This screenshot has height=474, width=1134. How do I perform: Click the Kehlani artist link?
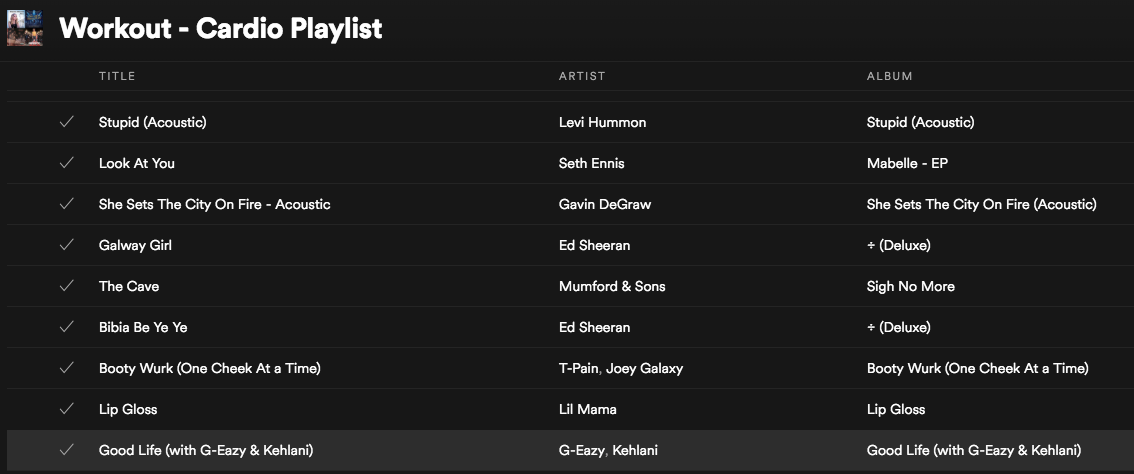click(635, 450)
